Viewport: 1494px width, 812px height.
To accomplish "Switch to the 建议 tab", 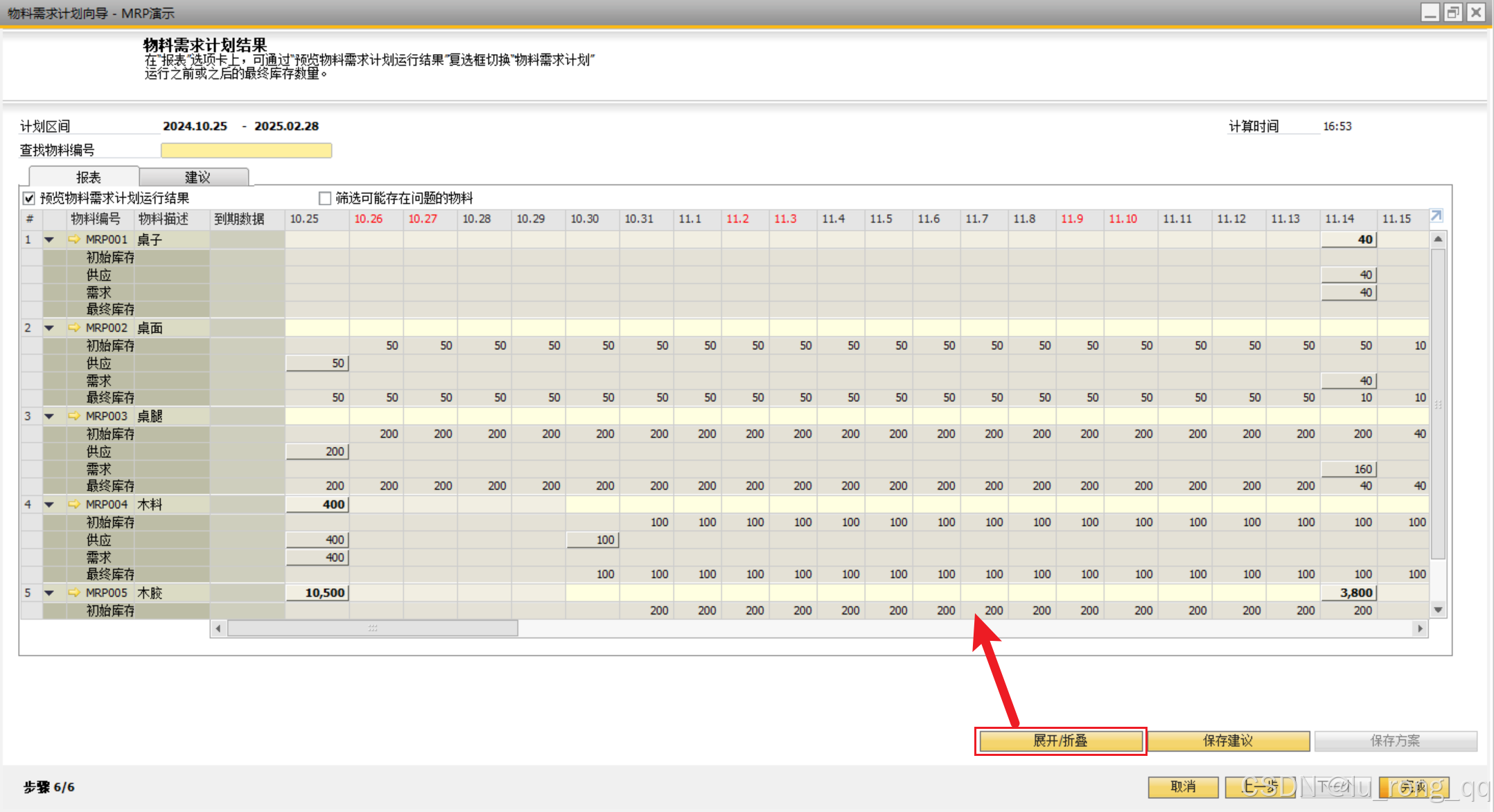I will tap(197, 177).
